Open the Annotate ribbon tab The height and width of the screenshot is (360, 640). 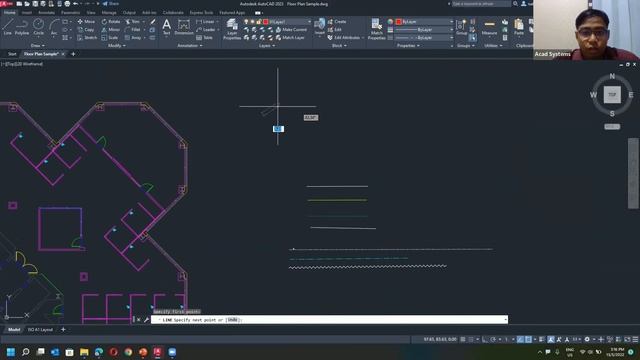click(46, 13)
